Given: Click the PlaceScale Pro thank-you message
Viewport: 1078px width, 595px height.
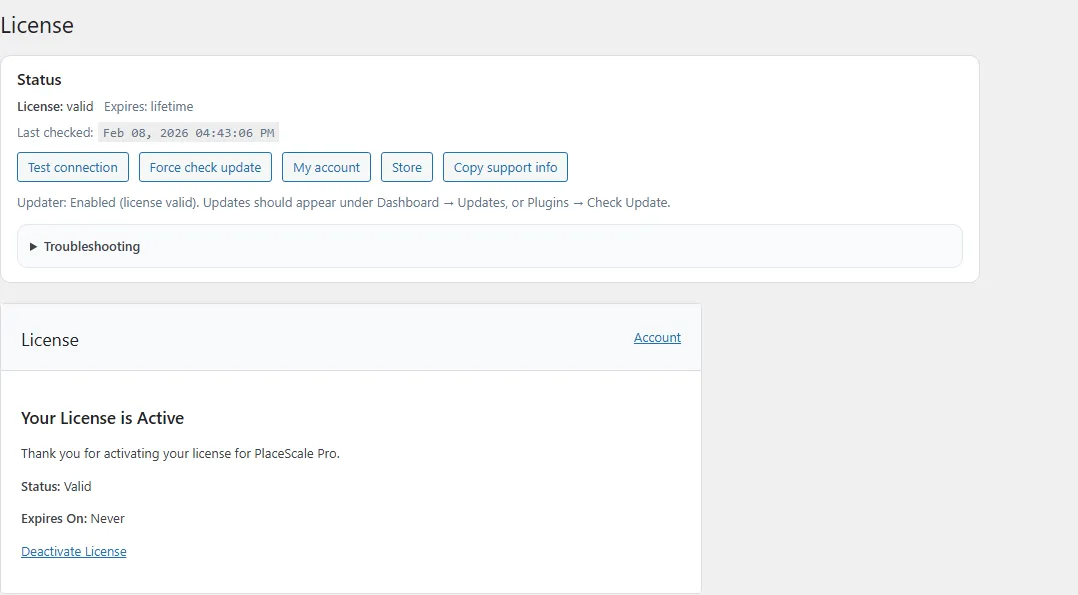Looking at the screenshot, I should tap(180, 454).
